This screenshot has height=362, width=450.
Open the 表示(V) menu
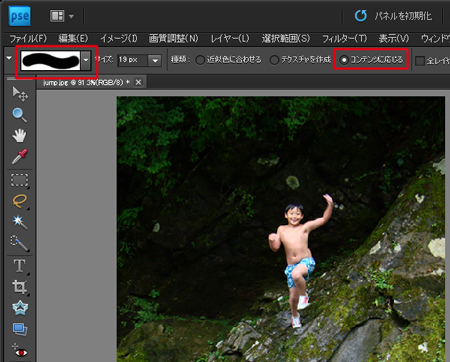[394, 39]
